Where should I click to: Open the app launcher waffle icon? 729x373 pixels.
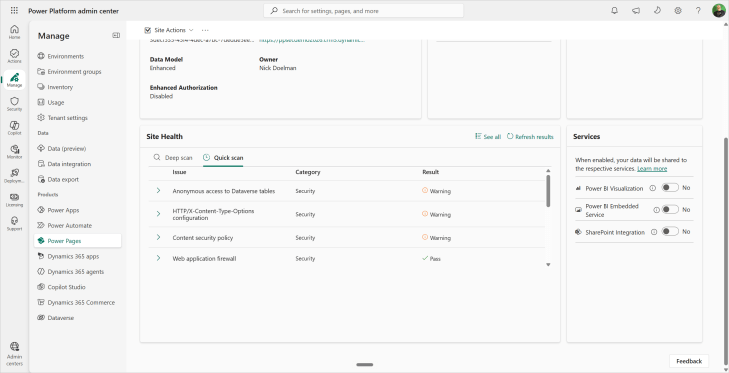[x=14, y=10]
